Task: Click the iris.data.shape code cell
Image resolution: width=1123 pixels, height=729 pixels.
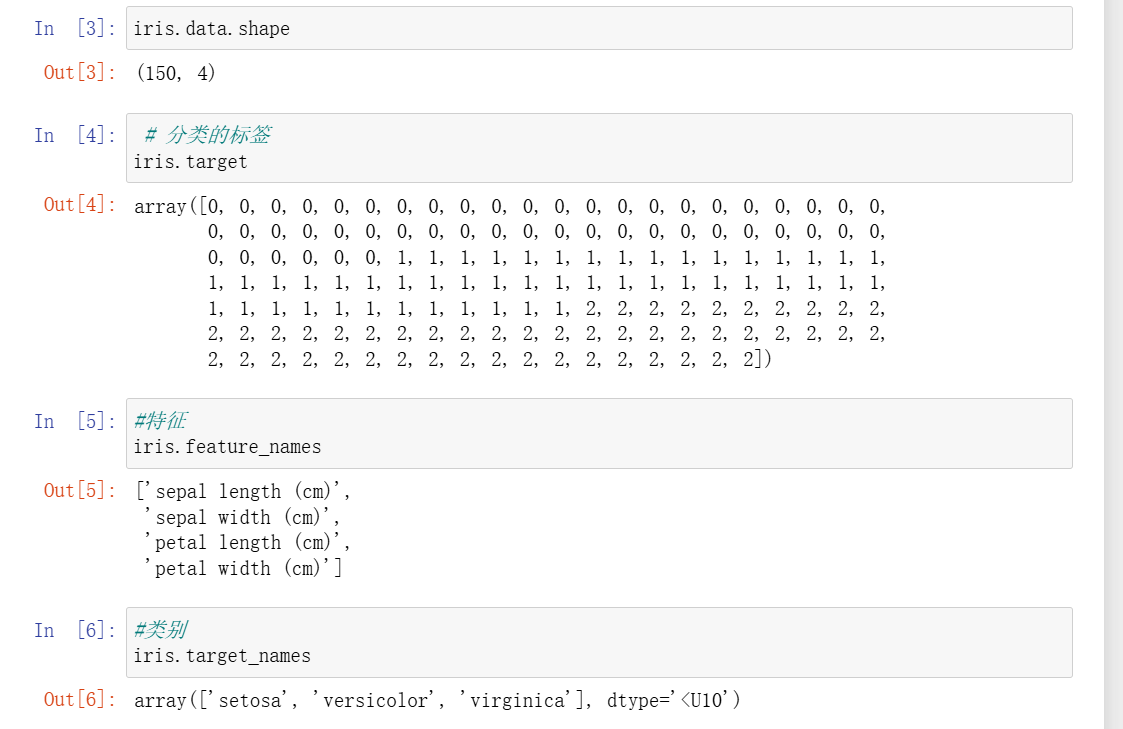Action: click(x=599, y=29)
